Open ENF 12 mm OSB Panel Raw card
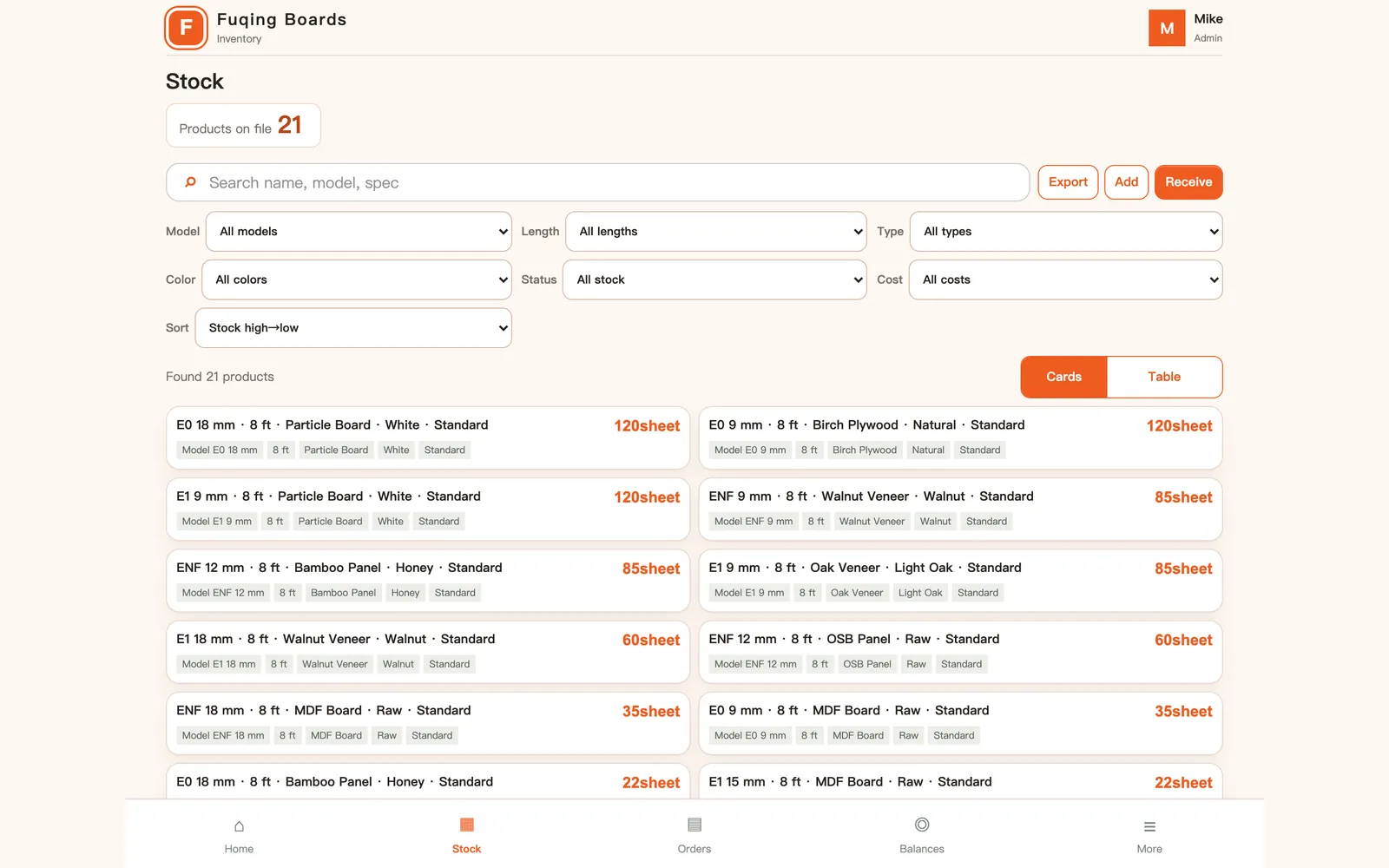 click(x=960, y=652)
